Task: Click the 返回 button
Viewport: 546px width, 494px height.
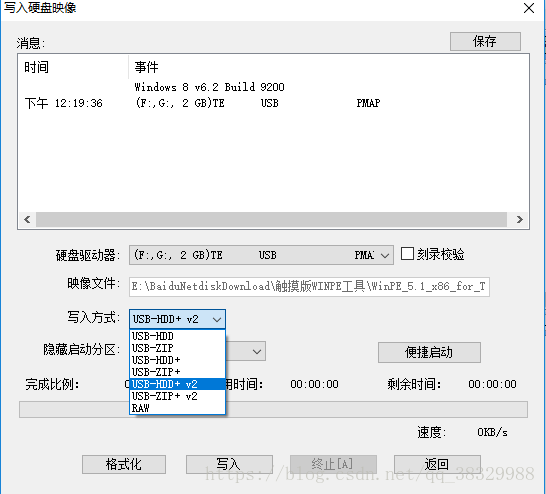Action: 437,464
